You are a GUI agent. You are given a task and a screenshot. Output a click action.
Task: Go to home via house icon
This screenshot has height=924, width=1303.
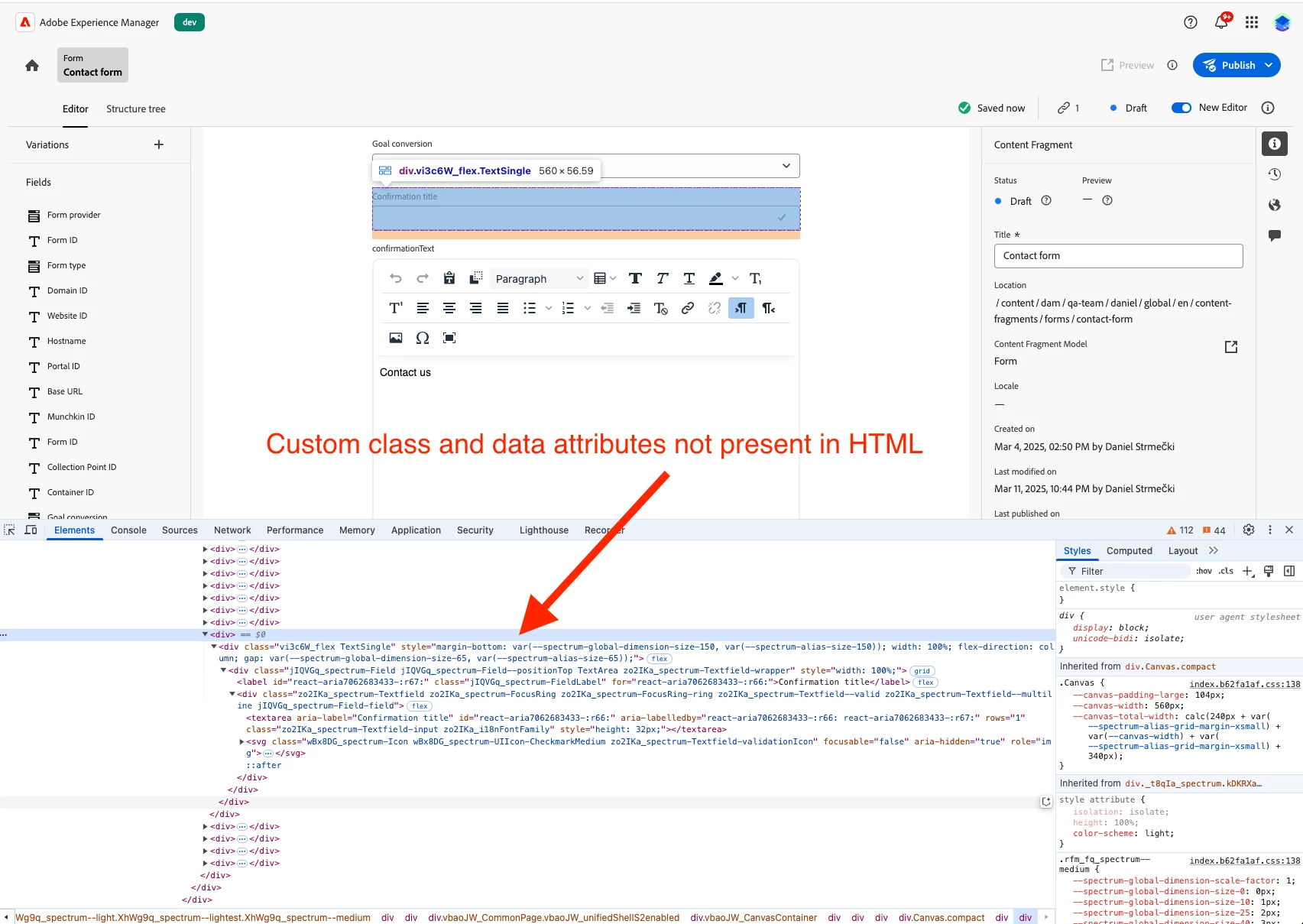click(32, 66)
